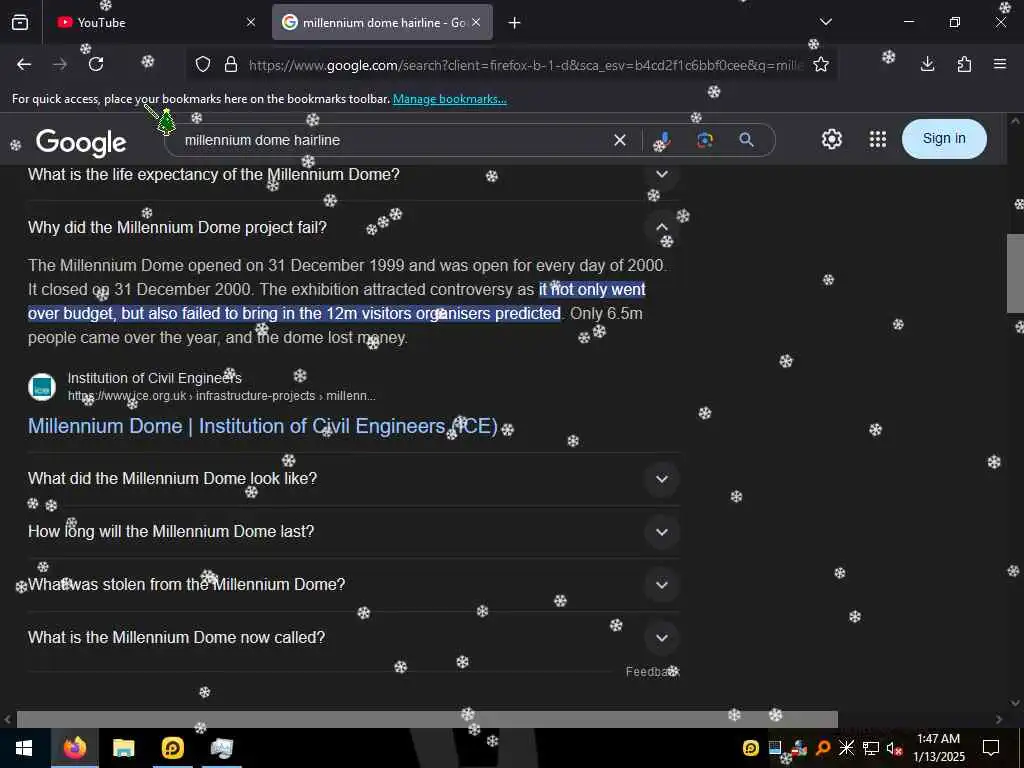This screenshot has width=1024, height=768.
Task: Open a new browser tab
Action: (x=515, y=23)
